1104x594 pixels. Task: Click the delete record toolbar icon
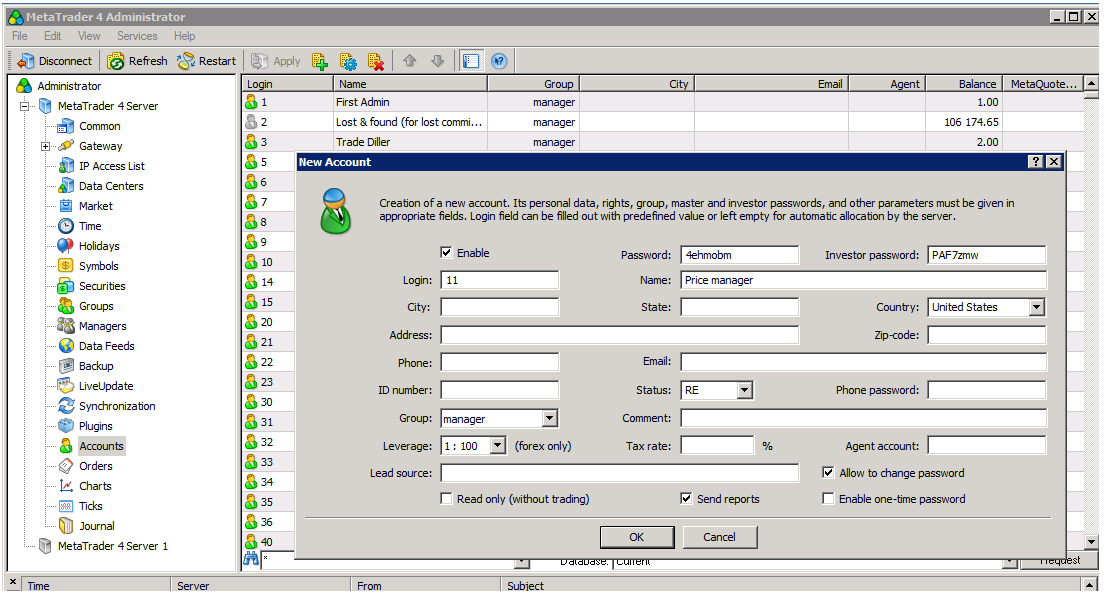click(376, 61)
